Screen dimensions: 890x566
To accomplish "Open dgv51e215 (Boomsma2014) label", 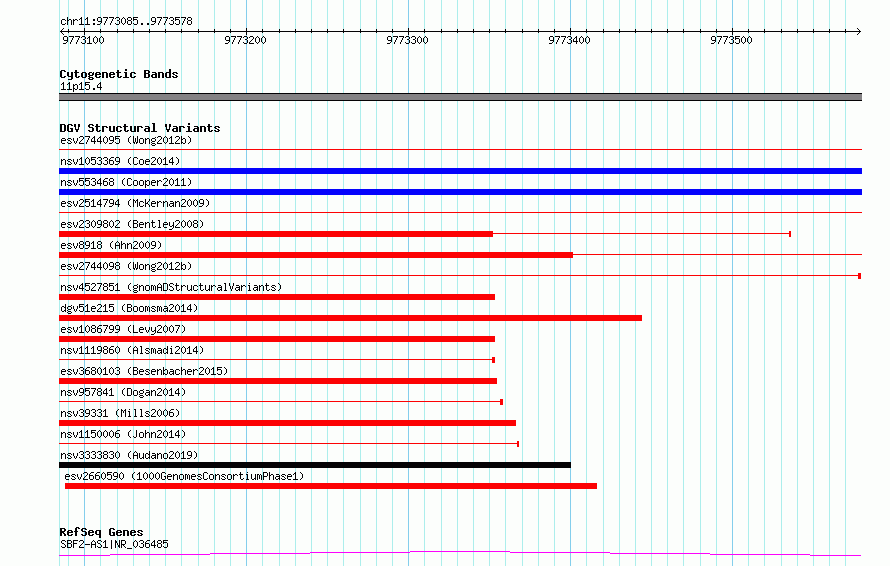I will tap(129, 308).
